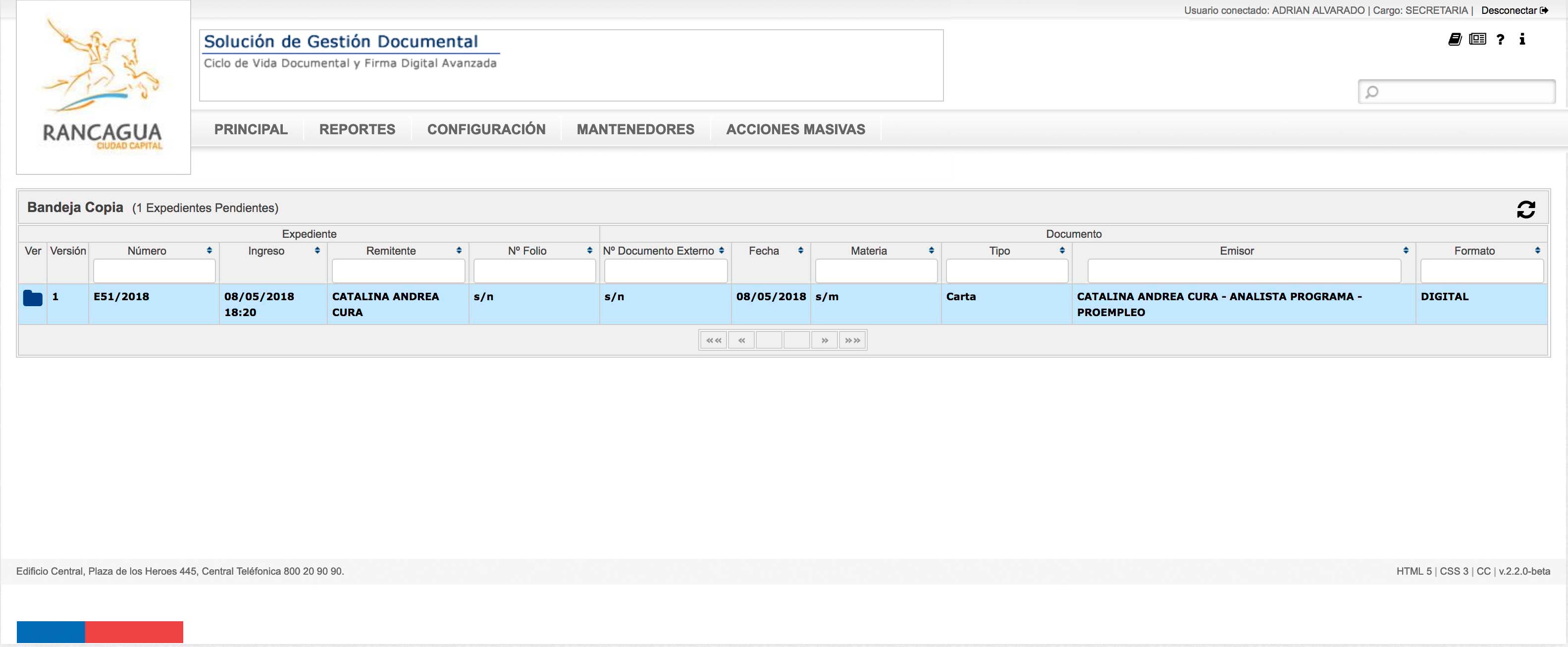Click the Nº Documento Externo filter field
Screen dimensions: 1568x647
pyautogui.click(x=666, y=271)
